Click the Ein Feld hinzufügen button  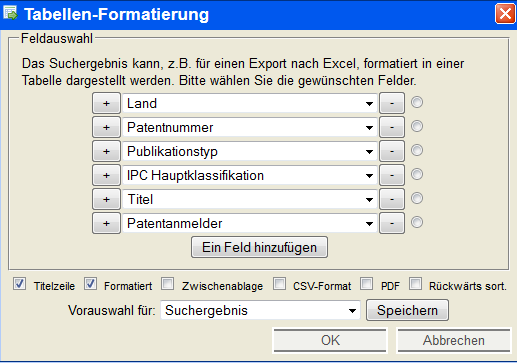pos(259,247)
